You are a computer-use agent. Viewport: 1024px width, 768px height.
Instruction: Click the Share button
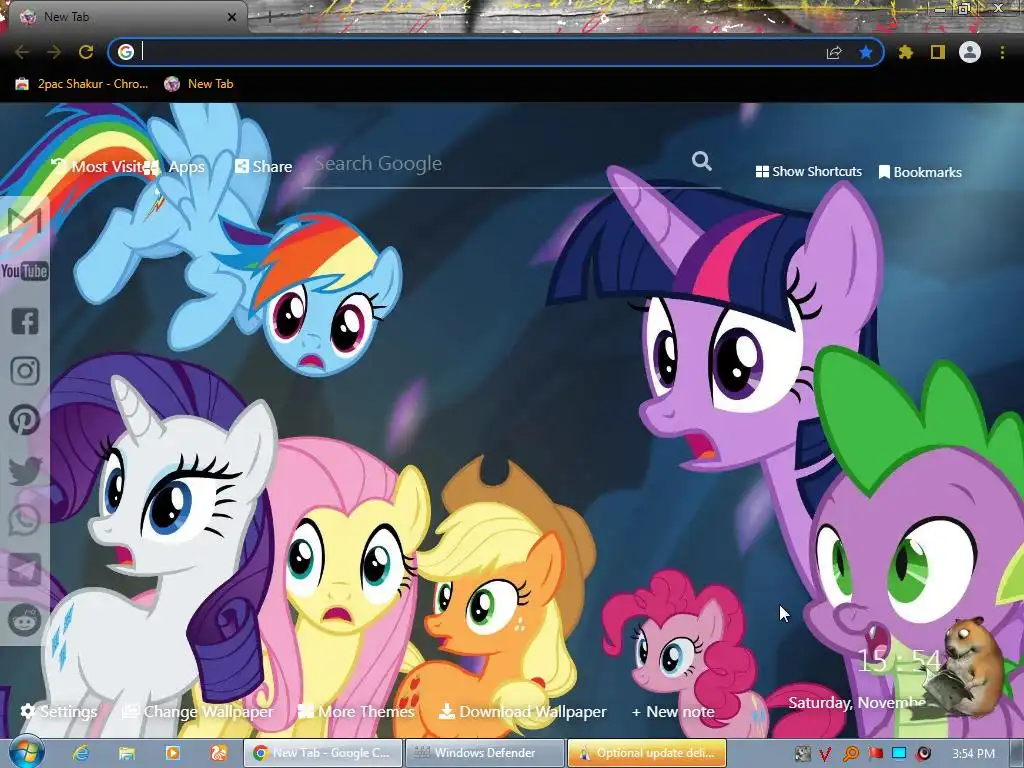[x=264, y=167]
